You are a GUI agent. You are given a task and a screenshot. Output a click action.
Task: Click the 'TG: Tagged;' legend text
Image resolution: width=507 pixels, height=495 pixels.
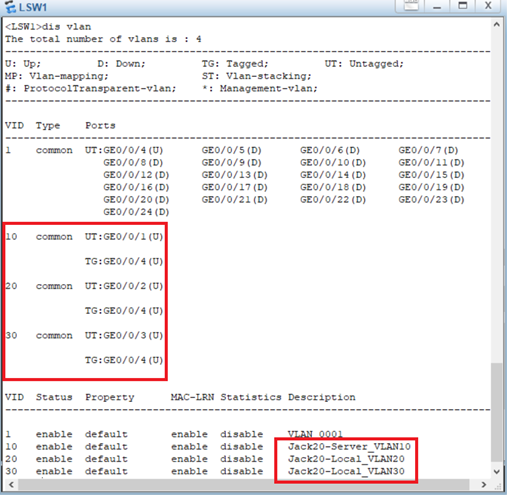(235, 64)
